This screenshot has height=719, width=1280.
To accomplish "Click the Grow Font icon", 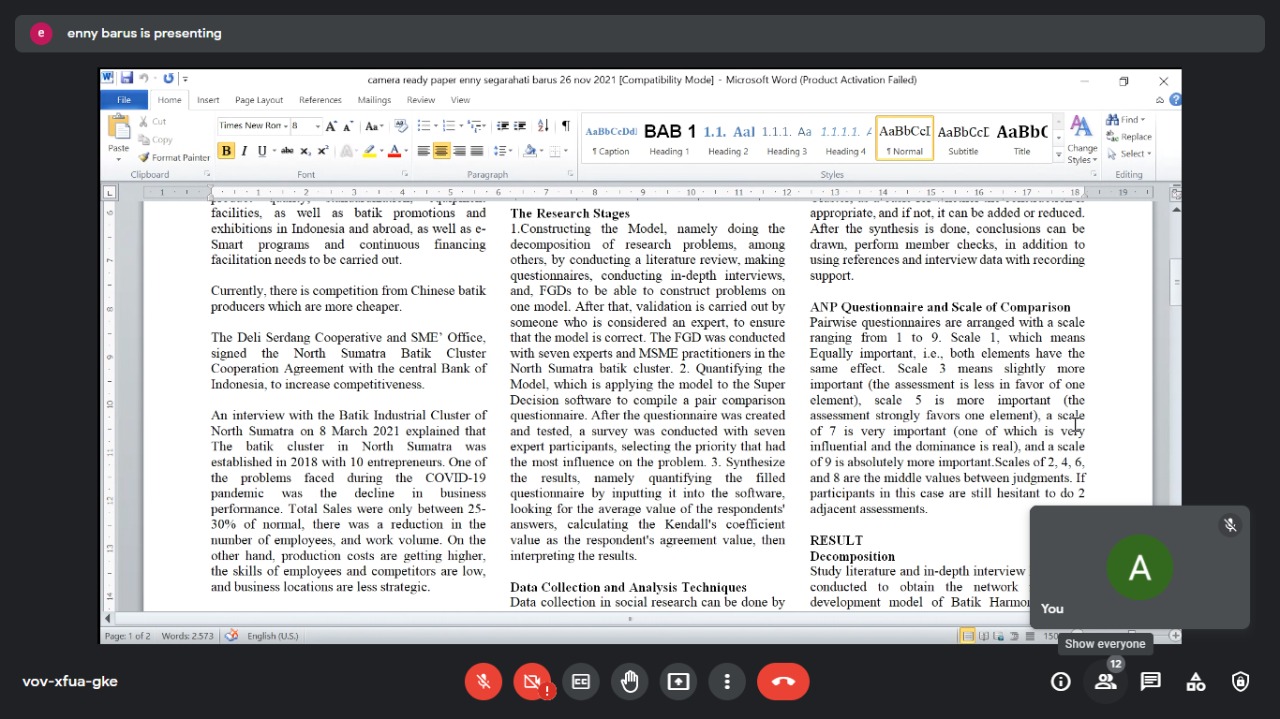I will click(331, 126).
